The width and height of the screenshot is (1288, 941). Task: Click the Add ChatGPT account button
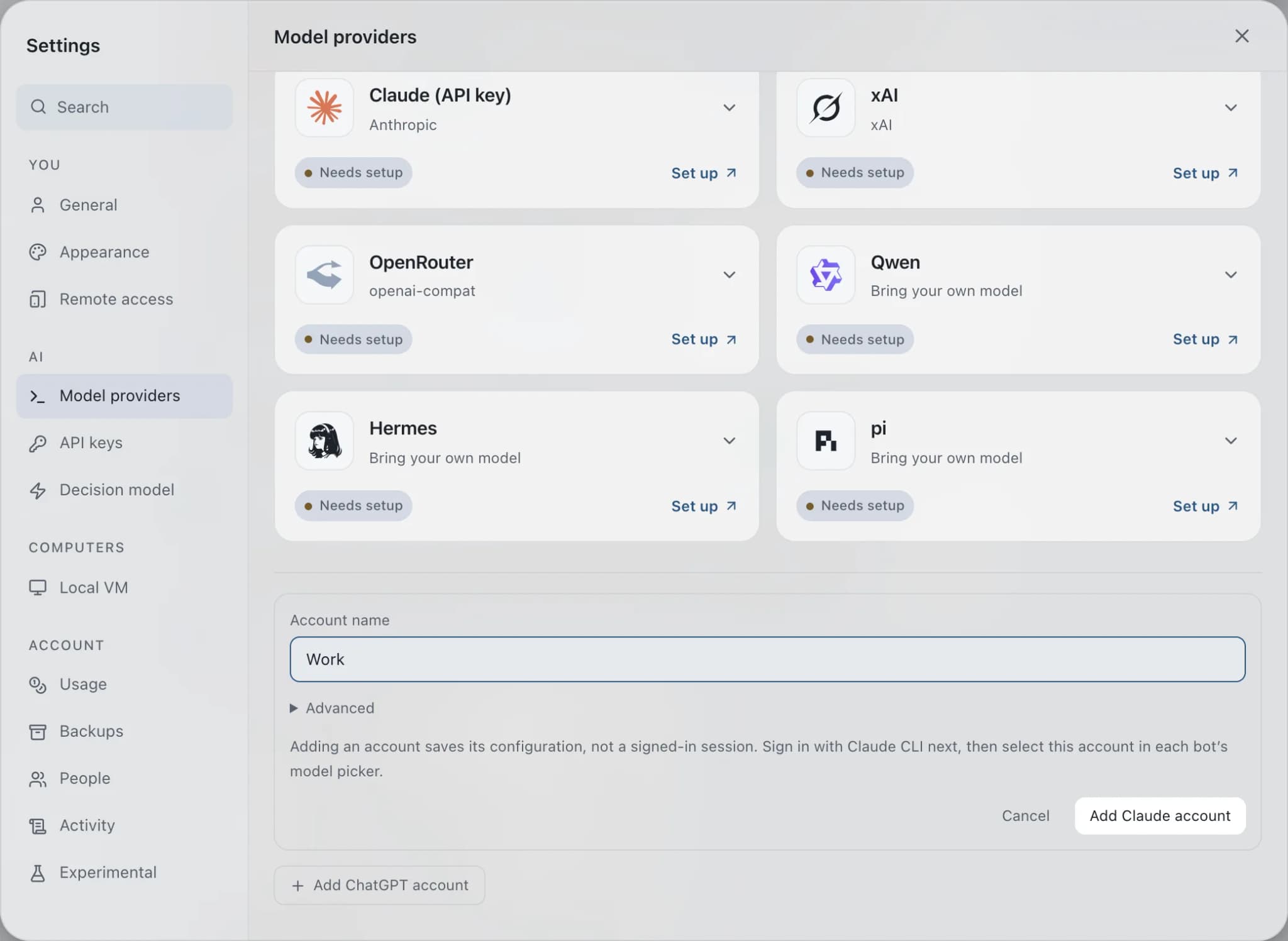[379, 886]
